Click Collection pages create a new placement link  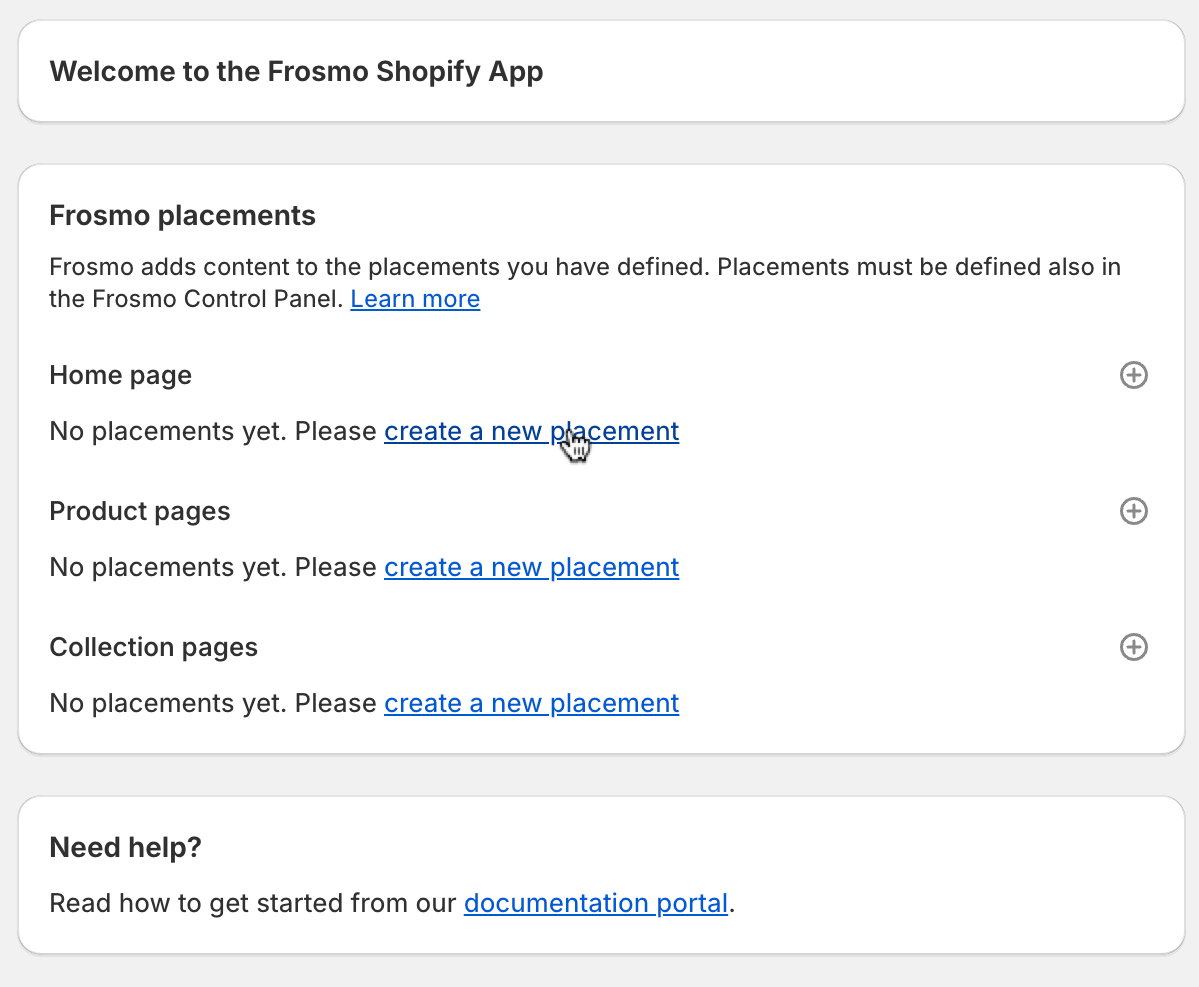[531, 703]
